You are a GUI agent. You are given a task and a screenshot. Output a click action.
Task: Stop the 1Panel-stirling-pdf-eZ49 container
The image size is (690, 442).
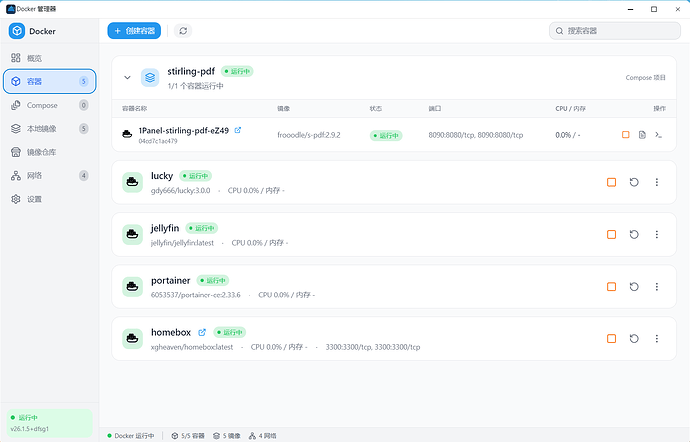click(625, 135)
